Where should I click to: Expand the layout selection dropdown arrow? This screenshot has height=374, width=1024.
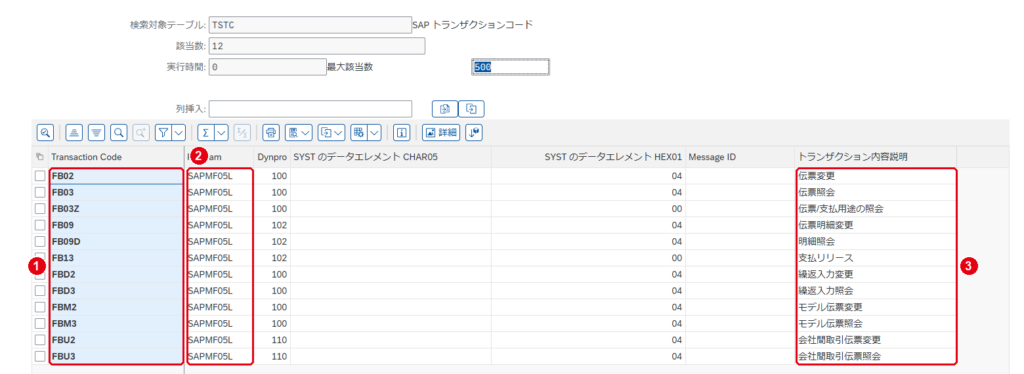tap(374, 132)
